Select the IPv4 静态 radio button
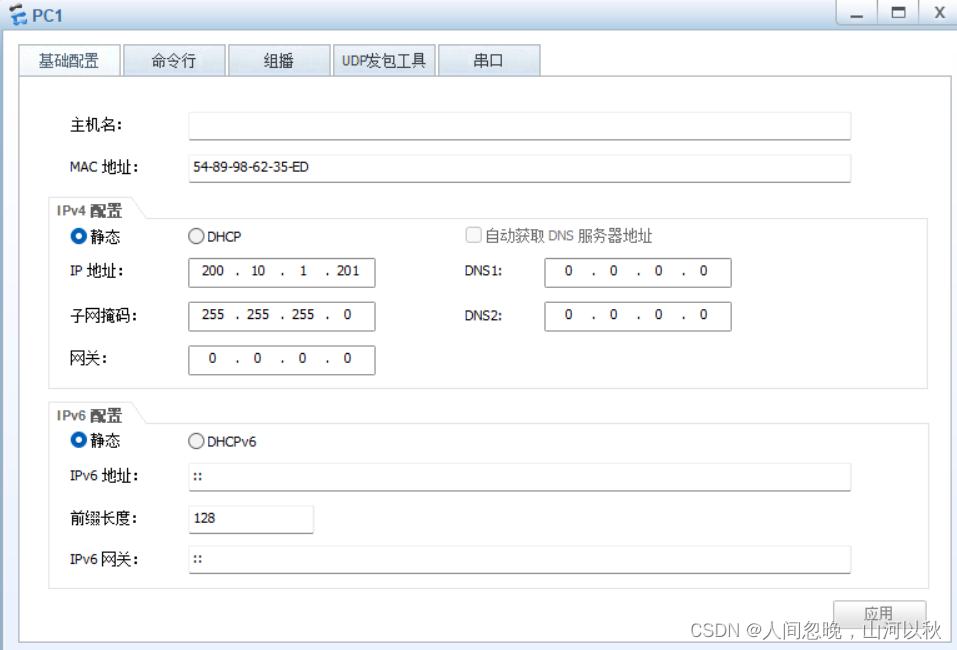 78,236
